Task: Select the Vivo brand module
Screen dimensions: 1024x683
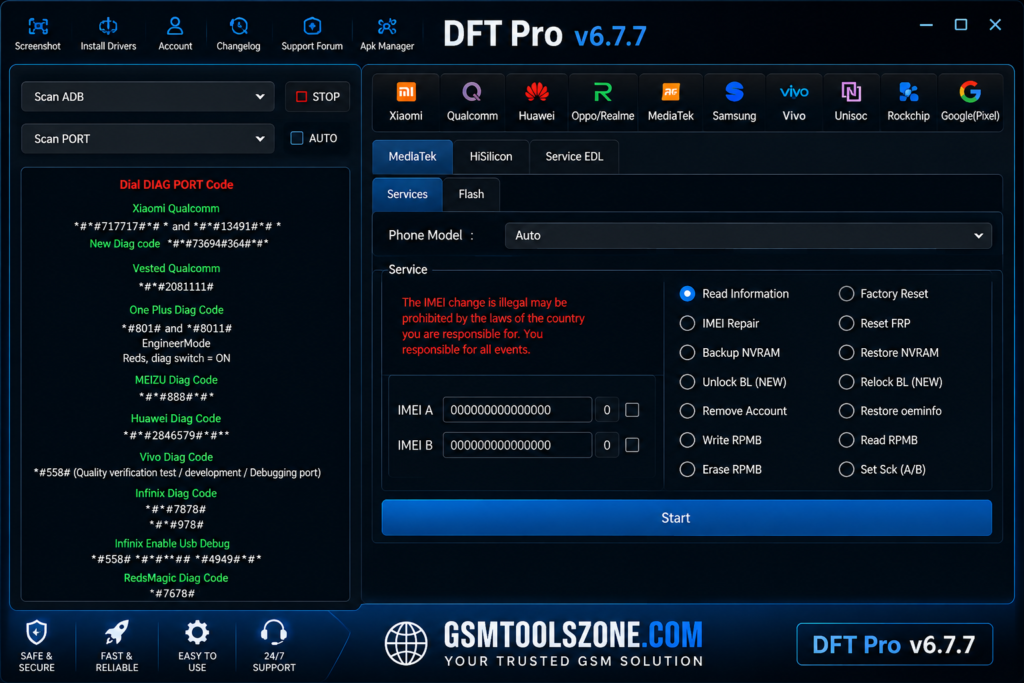Action: tap(793, 102)
